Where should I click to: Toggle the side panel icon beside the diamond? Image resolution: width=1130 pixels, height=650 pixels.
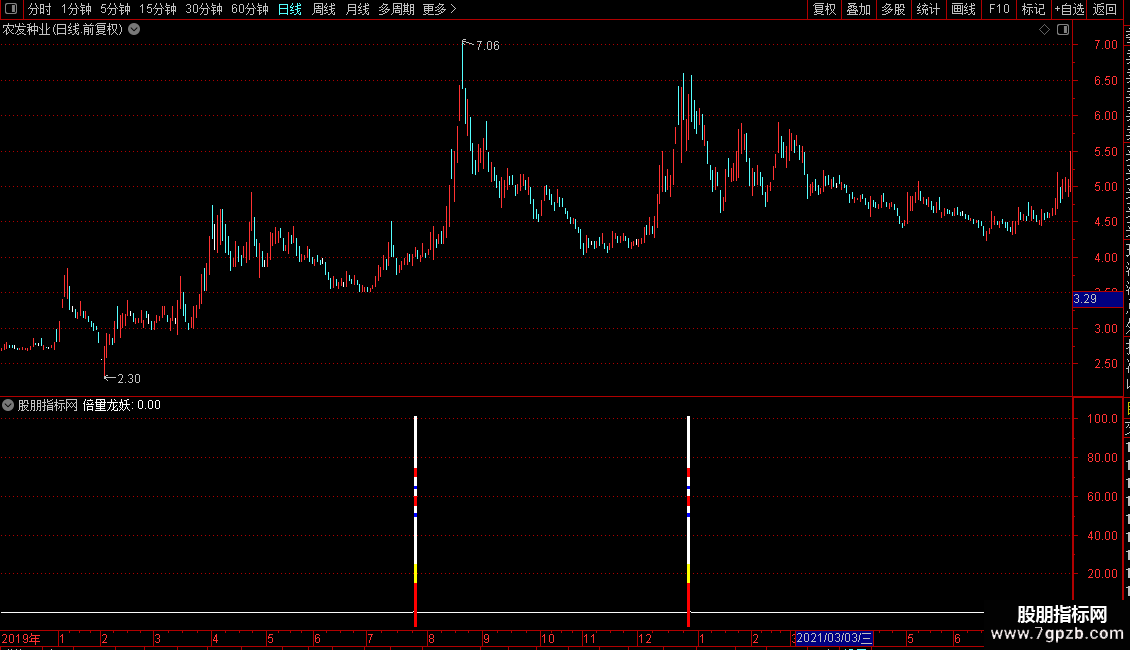(x=1063, y=30)
